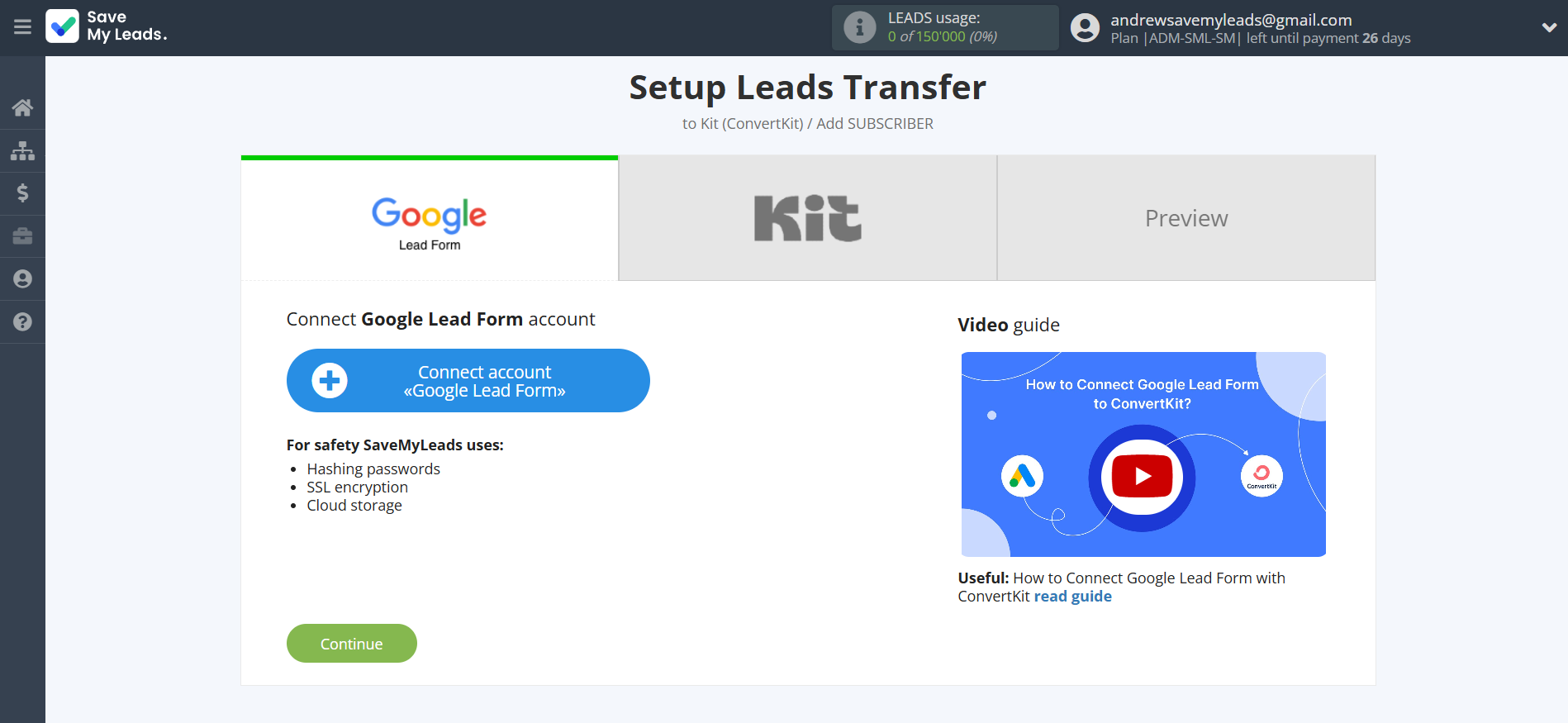
Task: Click the andrewsavemyleads@gmail.com account email
Action: click(x=1231, y=20)
